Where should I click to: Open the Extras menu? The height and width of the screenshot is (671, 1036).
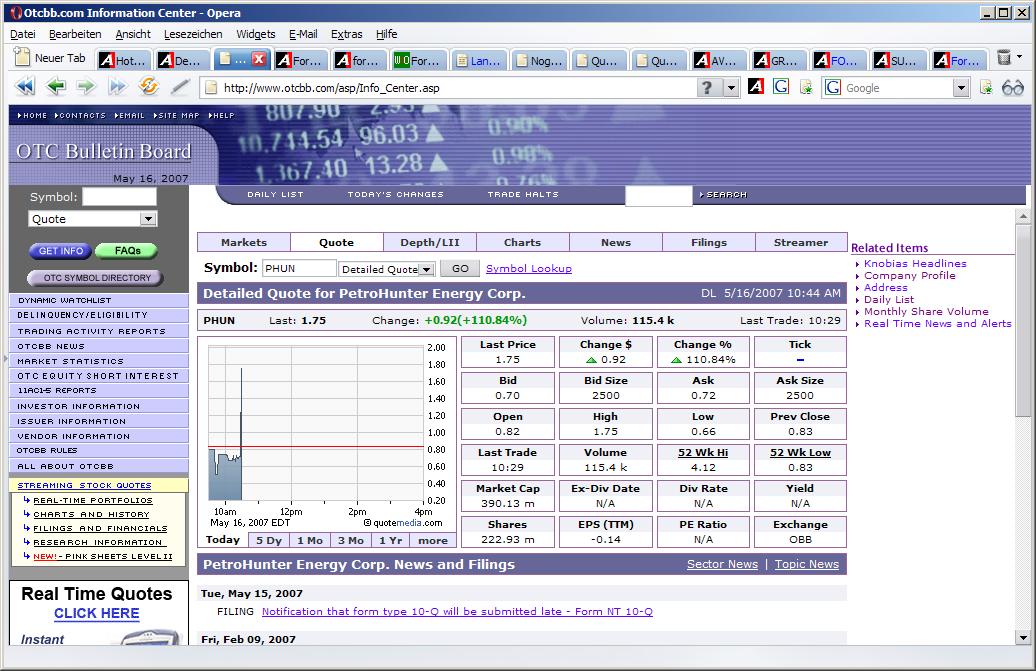[346, 33]
